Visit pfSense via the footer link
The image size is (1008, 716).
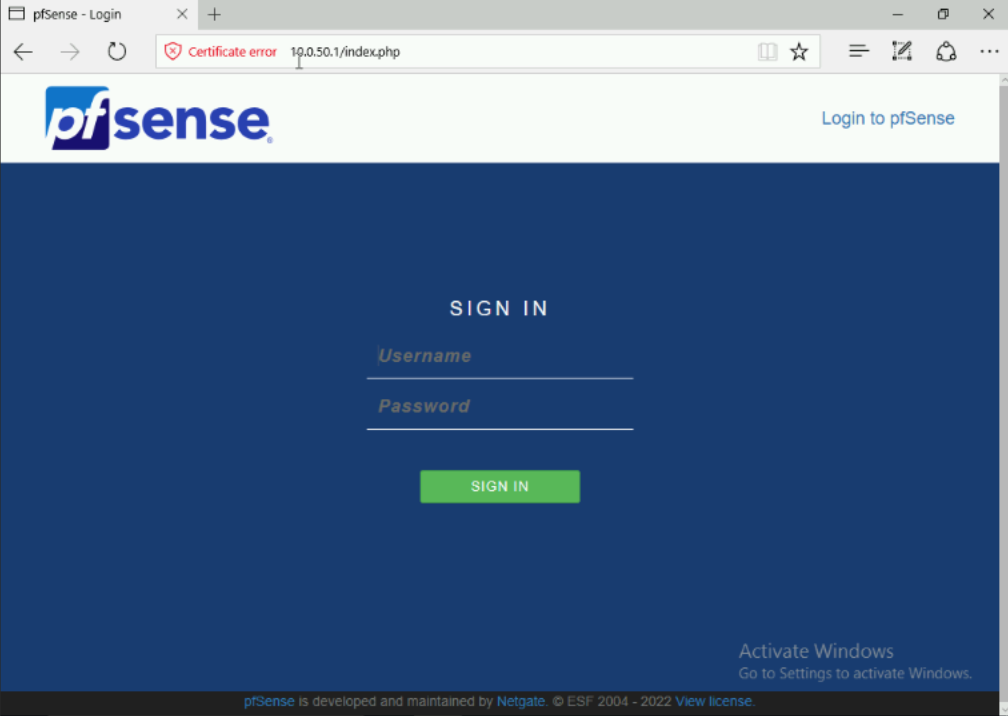click(268, 701)
